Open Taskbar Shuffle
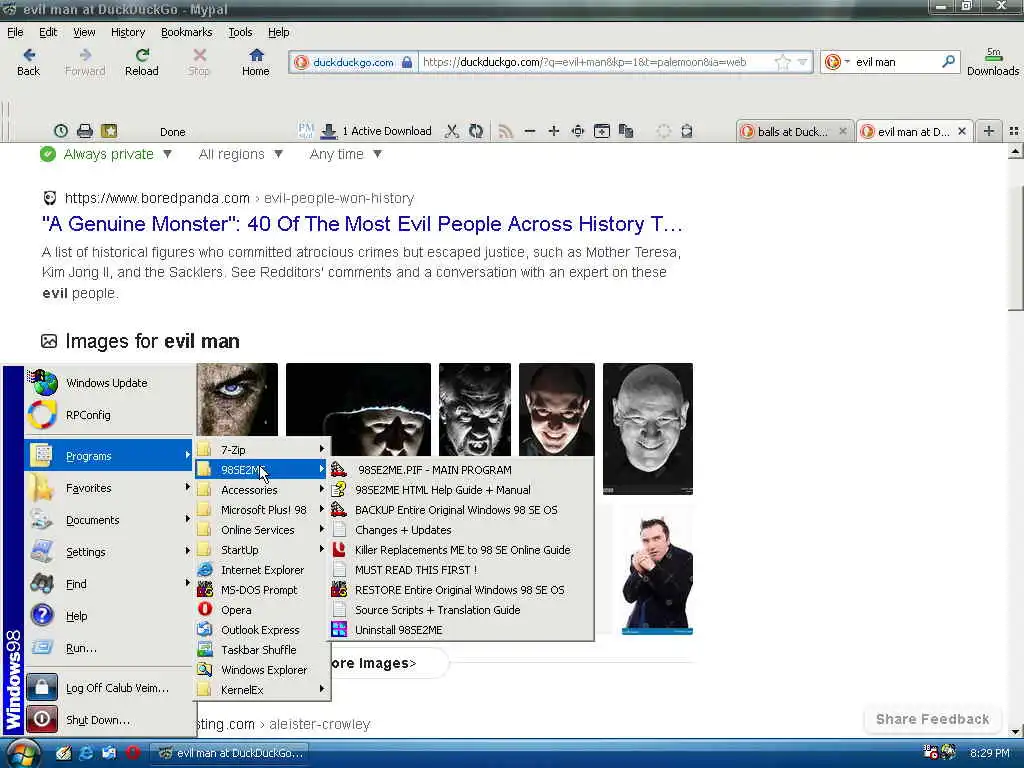The height and width of the screenshot is (768, 1024). point(262,650)
